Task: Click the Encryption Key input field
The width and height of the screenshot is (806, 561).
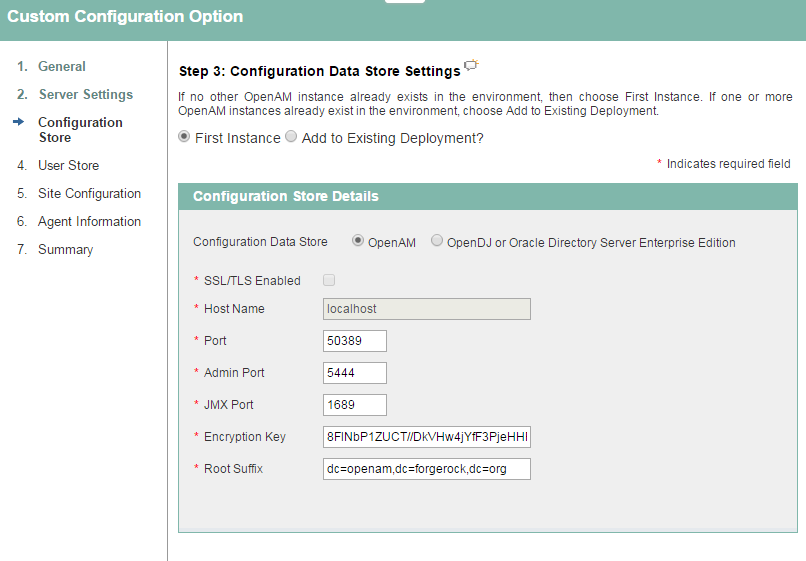Action: coord(427,437)
